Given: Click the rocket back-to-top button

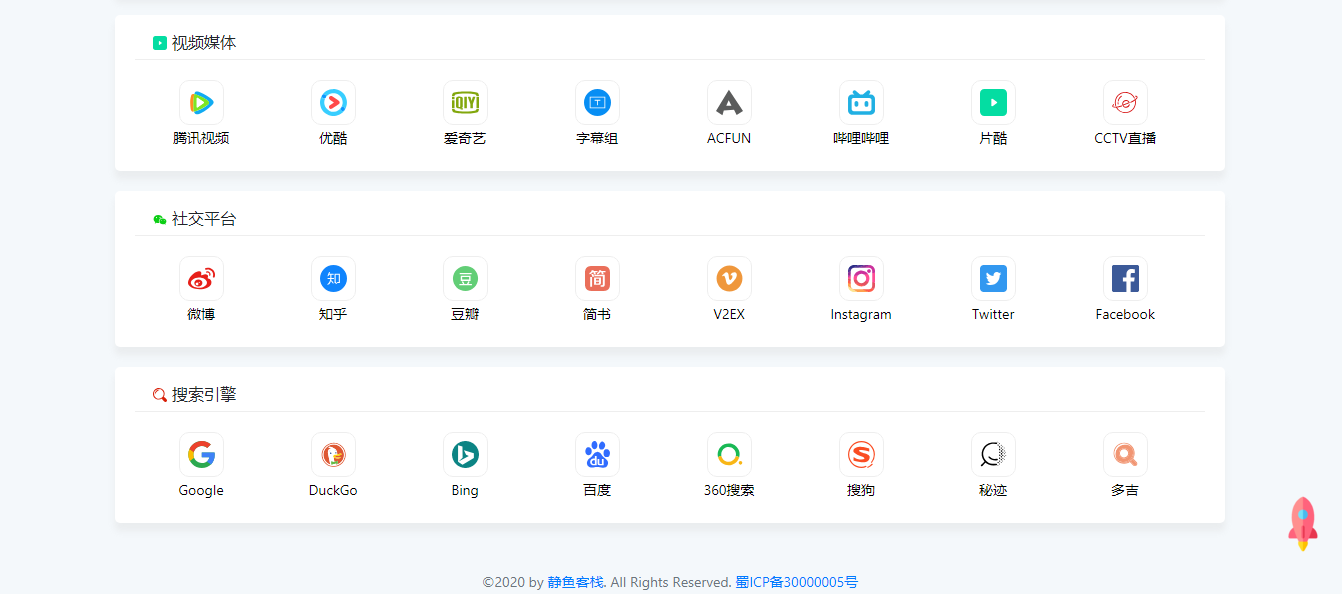Looking at the screenshot, I should [x=1302, y=523].
